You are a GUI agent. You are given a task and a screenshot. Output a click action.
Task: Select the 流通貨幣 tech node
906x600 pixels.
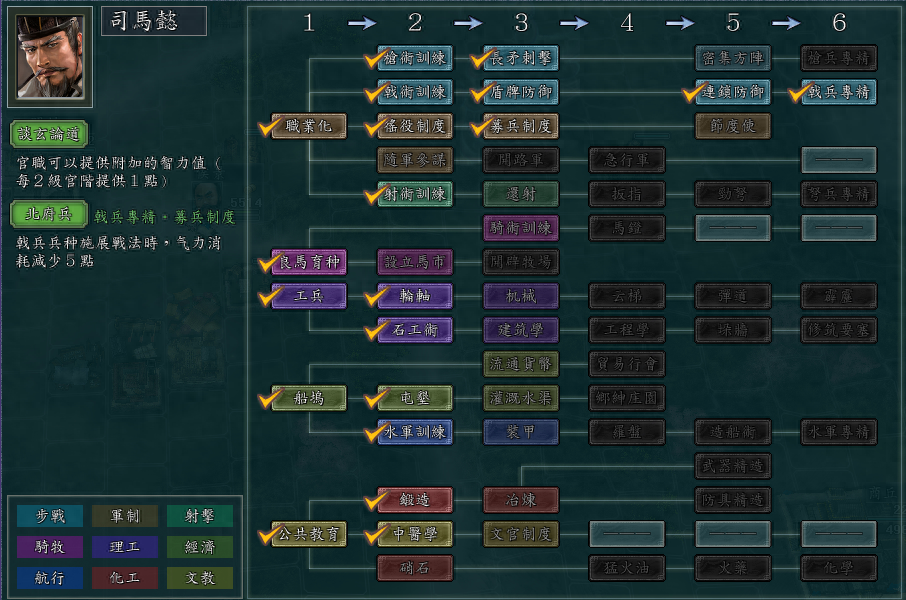tap(521, 364)
